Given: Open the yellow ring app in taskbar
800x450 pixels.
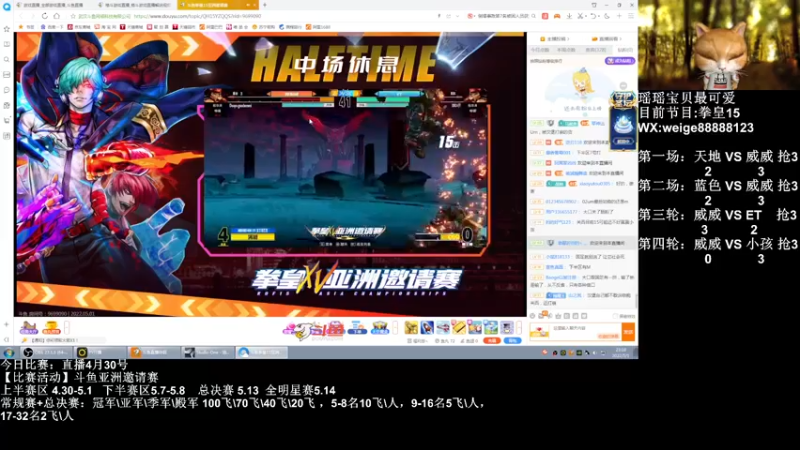Looking at the screenshot, I should [99, 353].
